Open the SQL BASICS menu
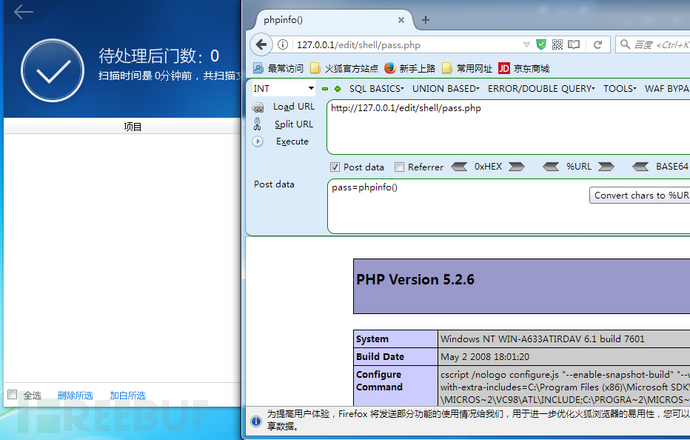This screenshot has width=690, height=440. click(x=376, y=89)
